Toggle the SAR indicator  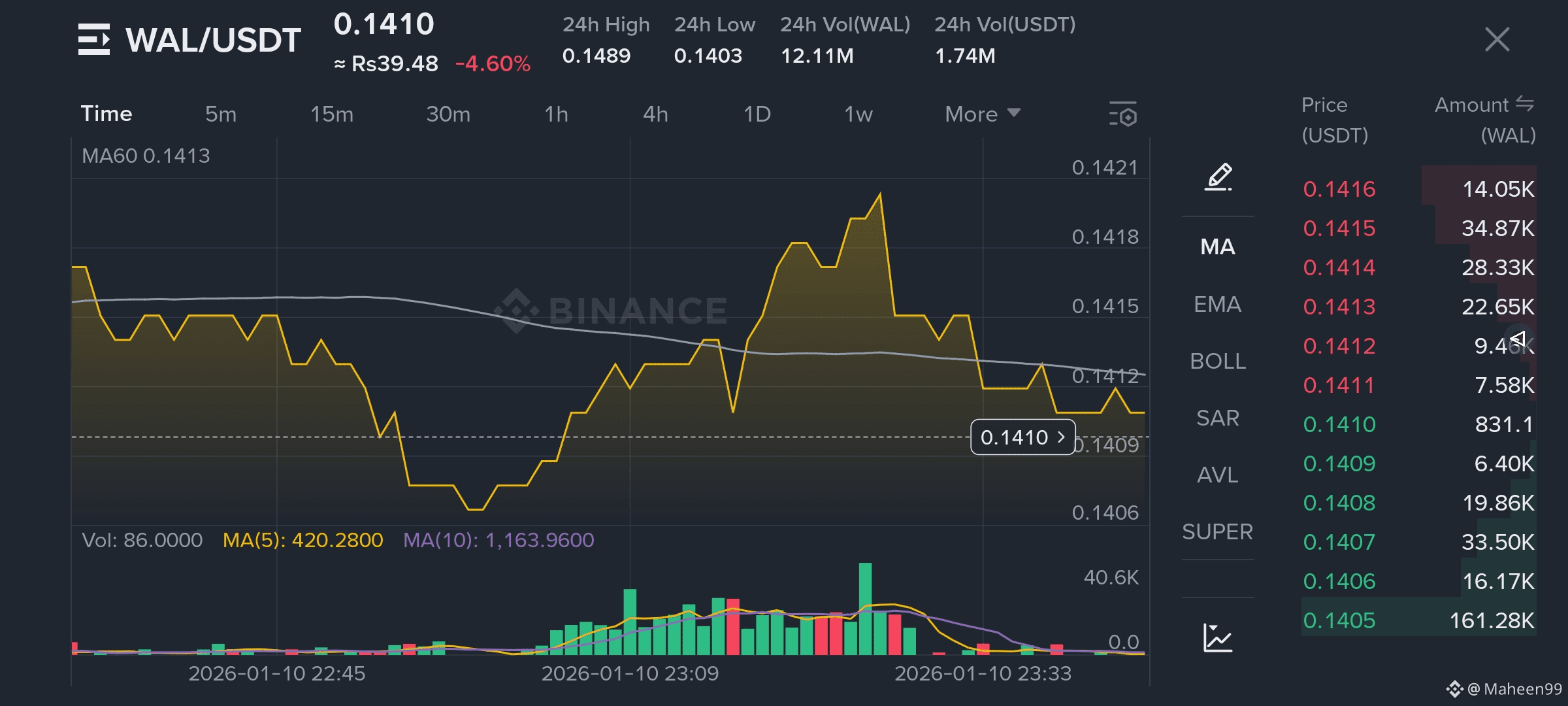point(1218,418)
